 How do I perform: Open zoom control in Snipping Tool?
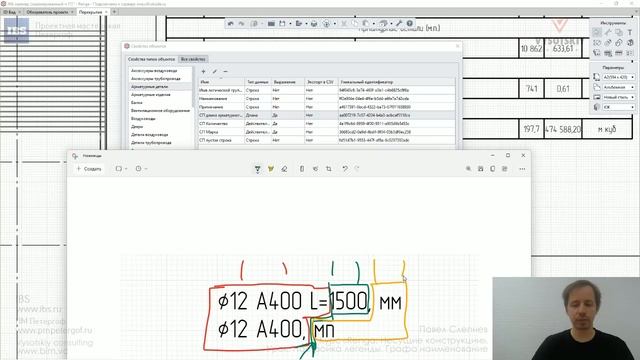(x=469, y=169)
